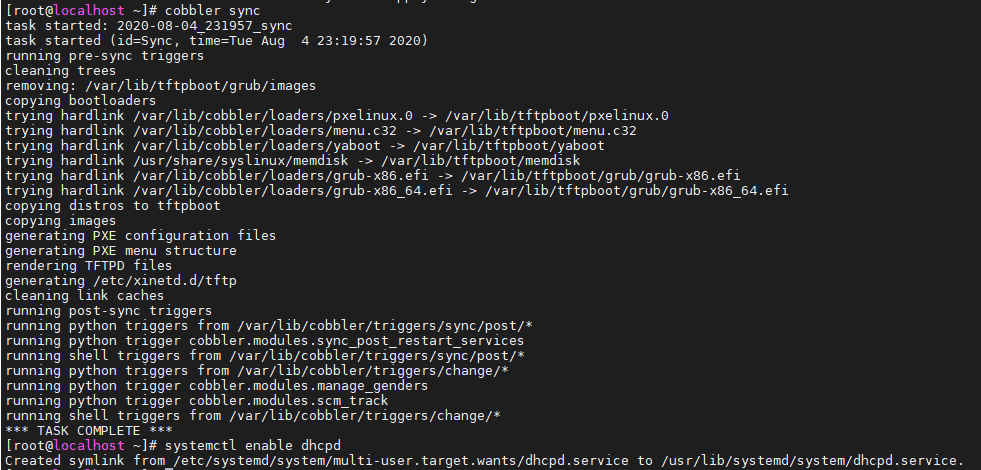Viewport: 981px width, 470px height.
Task: Click the 'copying bootloaders' line
Action: [81, 100]
